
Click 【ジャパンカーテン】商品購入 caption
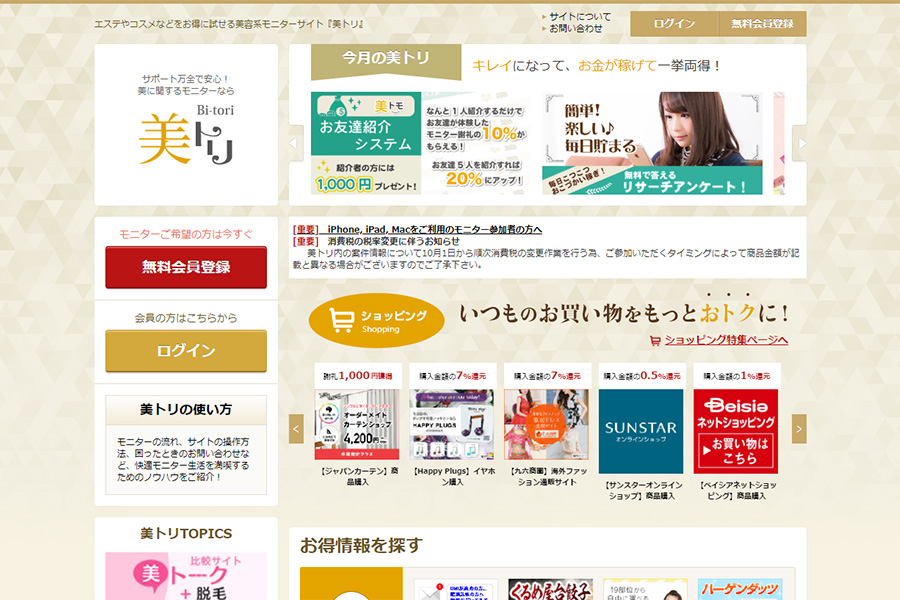point(357,477)
